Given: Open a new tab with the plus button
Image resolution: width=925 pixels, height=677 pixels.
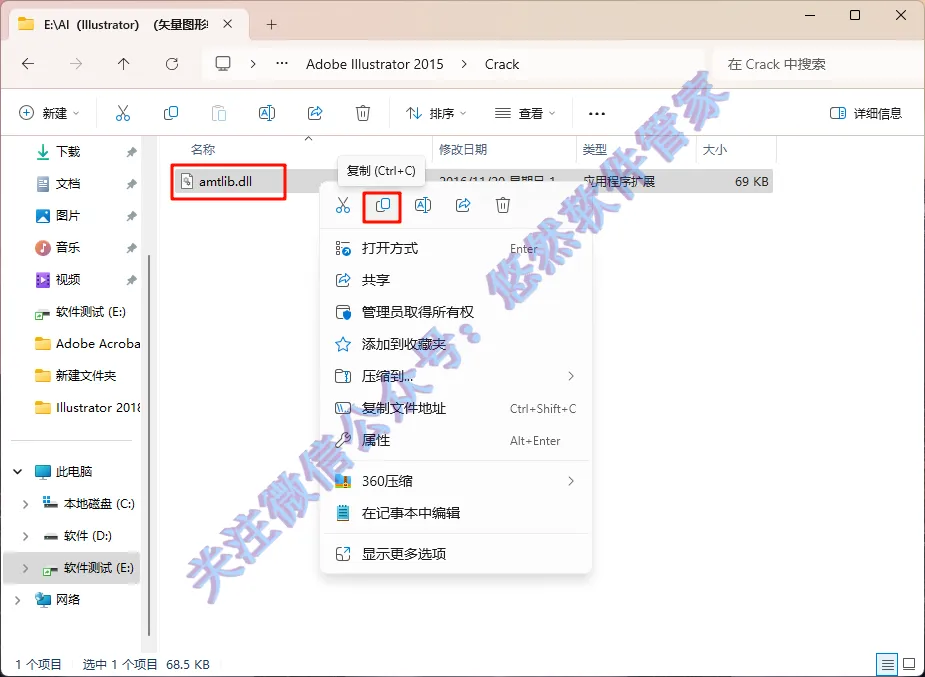Looking at the screenshot, I should [x=271, y=24].
